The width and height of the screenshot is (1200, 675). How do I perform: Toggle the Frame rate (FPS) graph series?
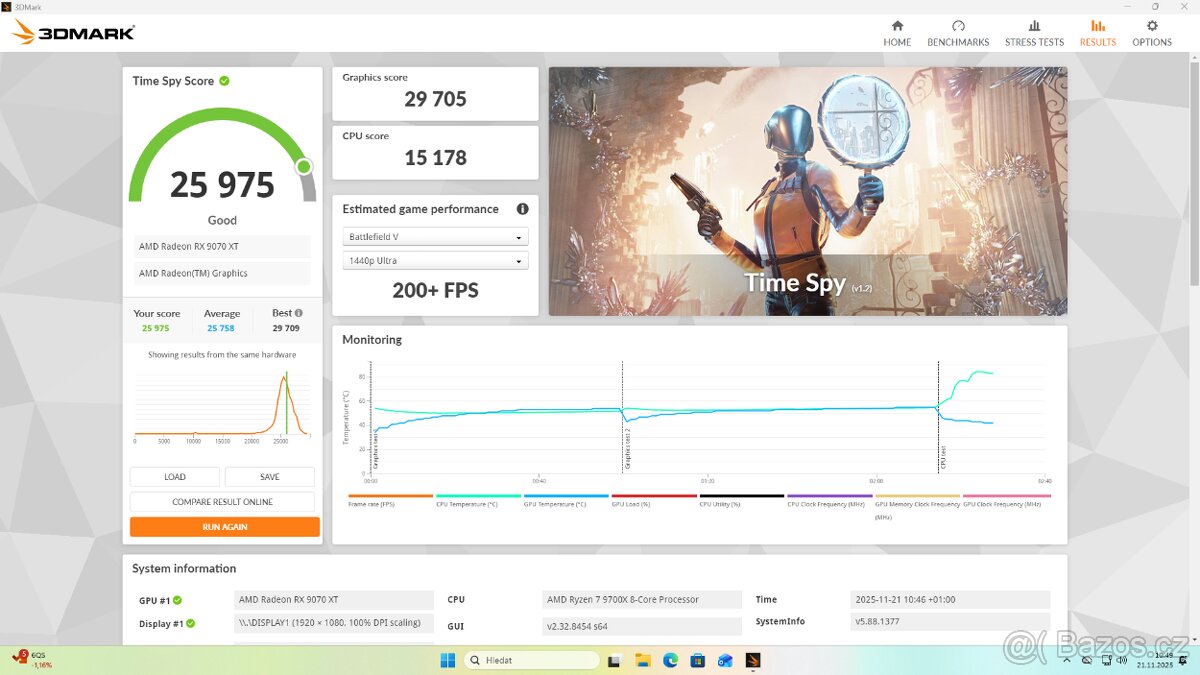tap(389, 498)
